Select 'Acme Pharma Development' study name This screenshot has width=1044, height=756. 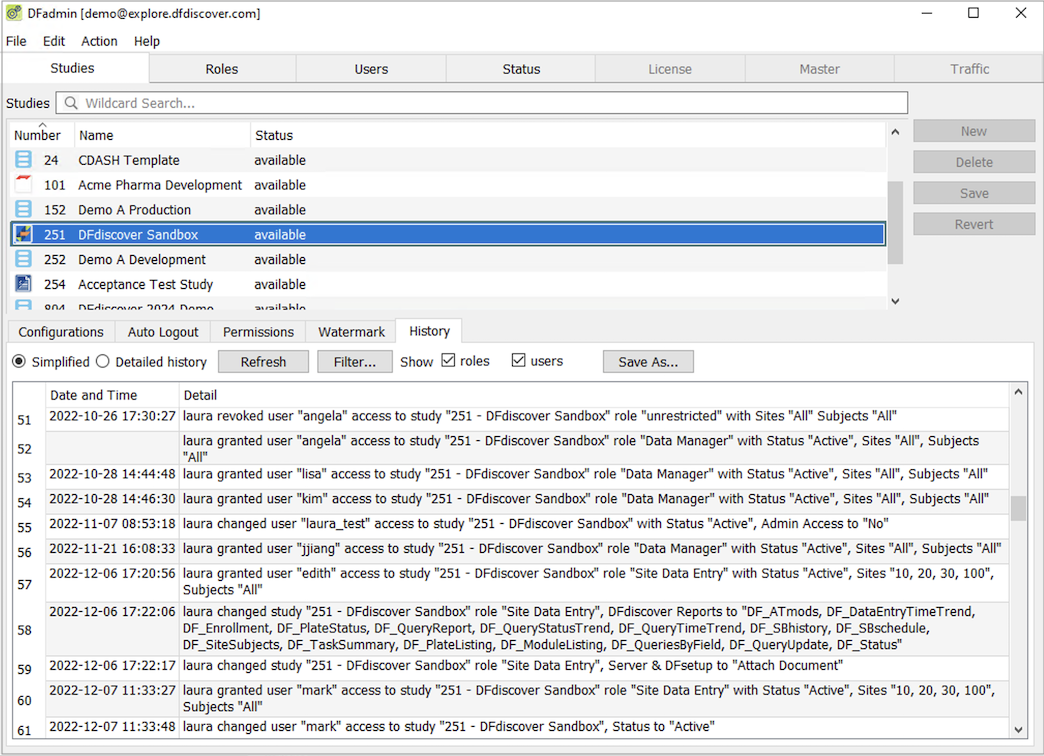[160, 185]
